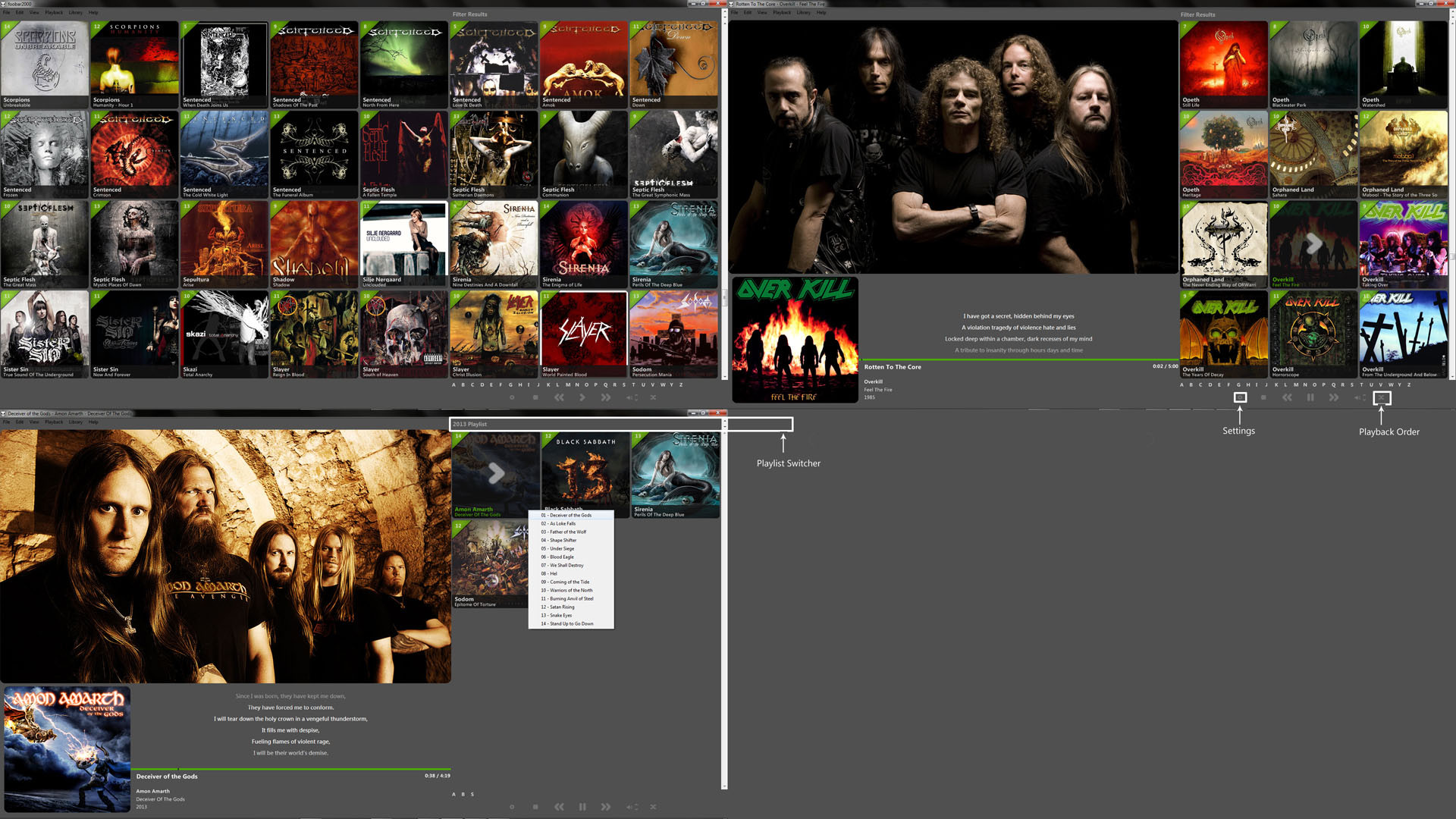Jump to letter A in Rotten To The Core window
The width and height of the screenshot is (1456, 819).
(1181, 385)
